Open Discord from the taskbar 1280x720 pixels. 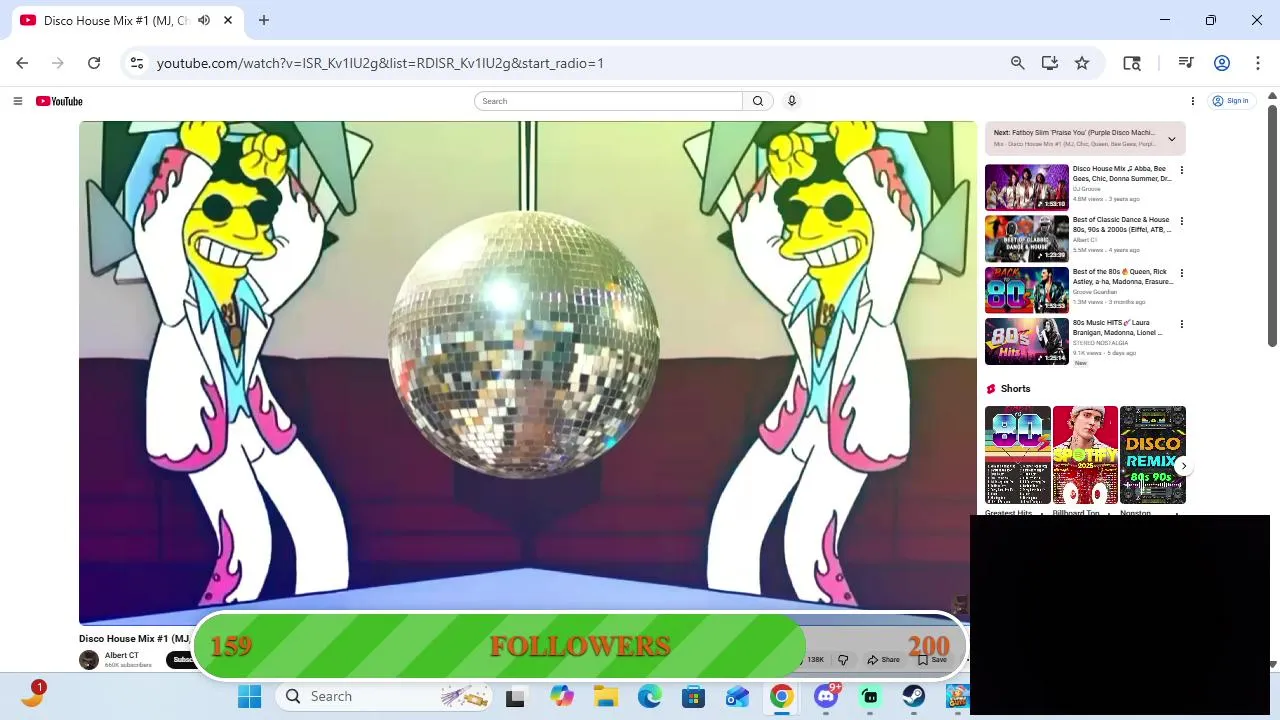tap(826, 696)
